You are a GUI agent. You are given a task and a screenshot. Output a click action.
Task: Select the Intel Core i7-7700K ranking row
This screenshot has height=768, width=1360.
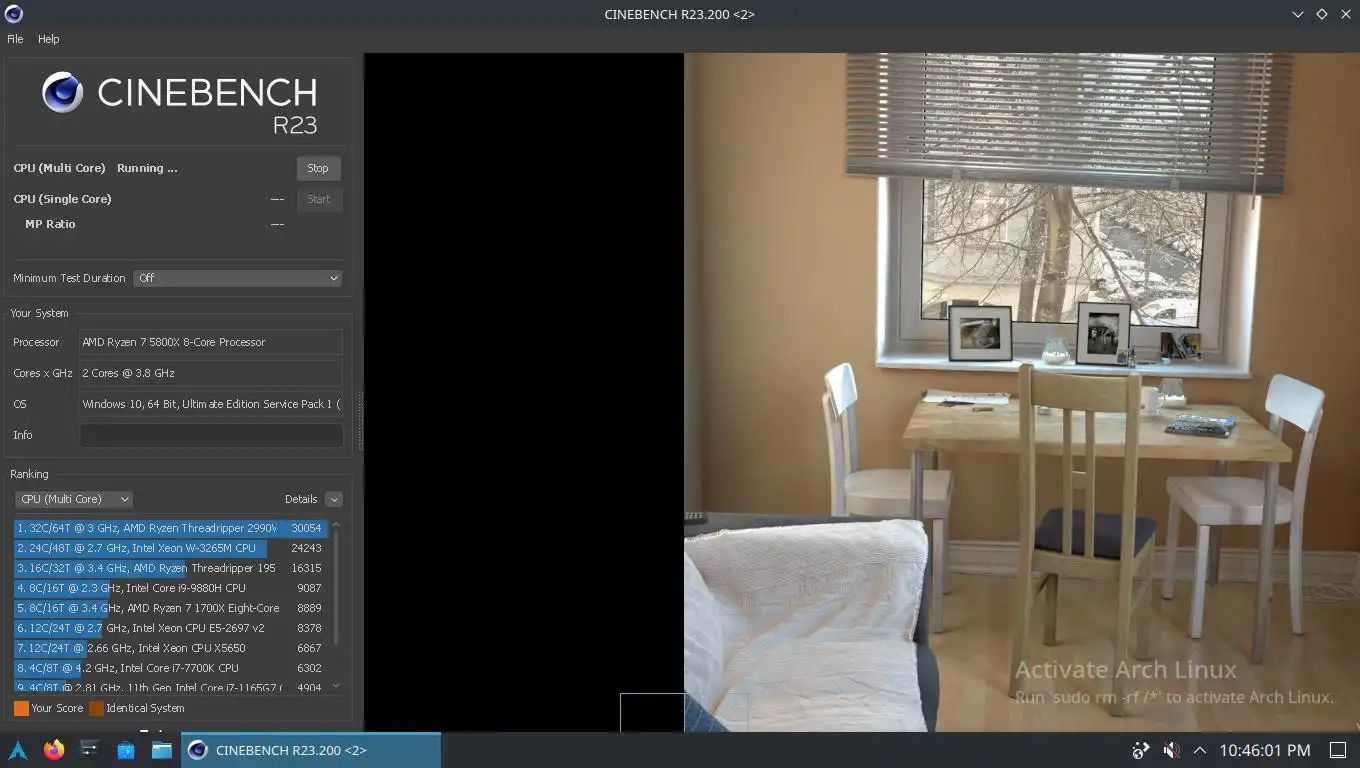pos(171,668)
